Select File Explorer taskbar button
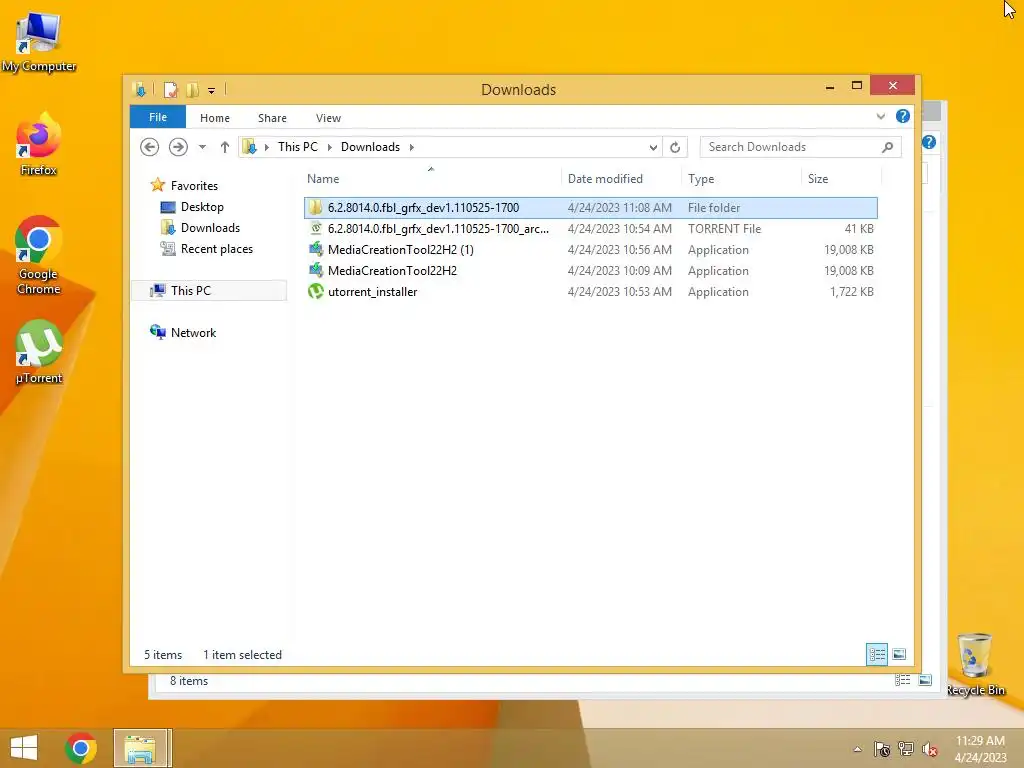Image resolution: width=1024 pixels, height=768 pixels. click(x=140, y=748)
